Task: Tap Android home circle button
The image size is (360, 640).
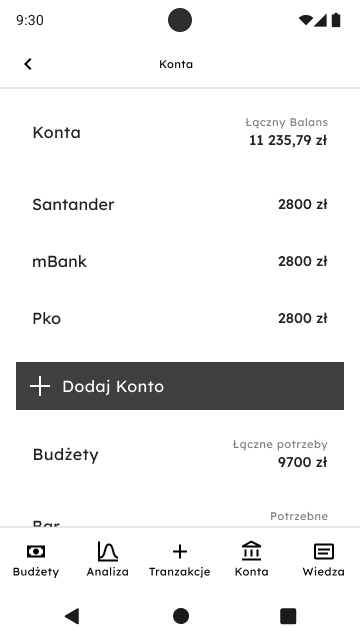Action: [181, 616]
